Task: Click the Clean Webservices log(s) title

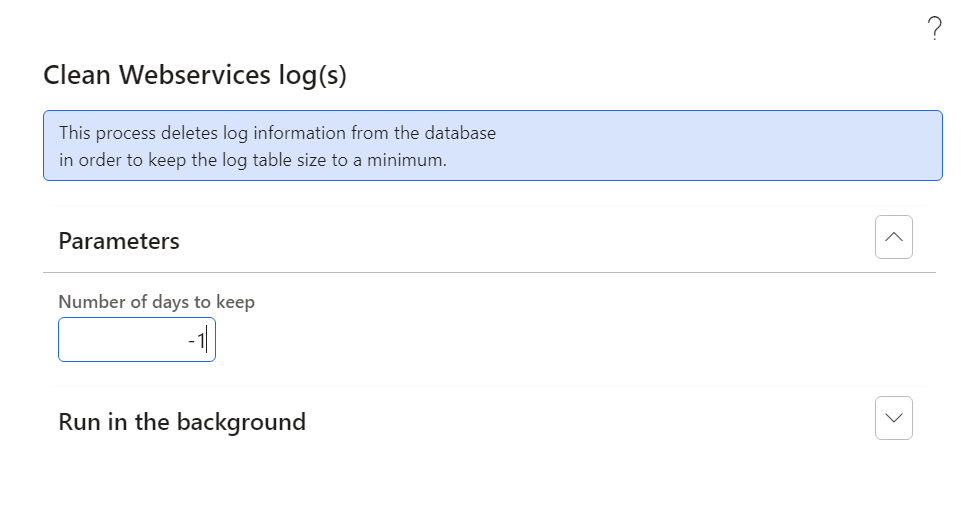Action: [195, 75]
